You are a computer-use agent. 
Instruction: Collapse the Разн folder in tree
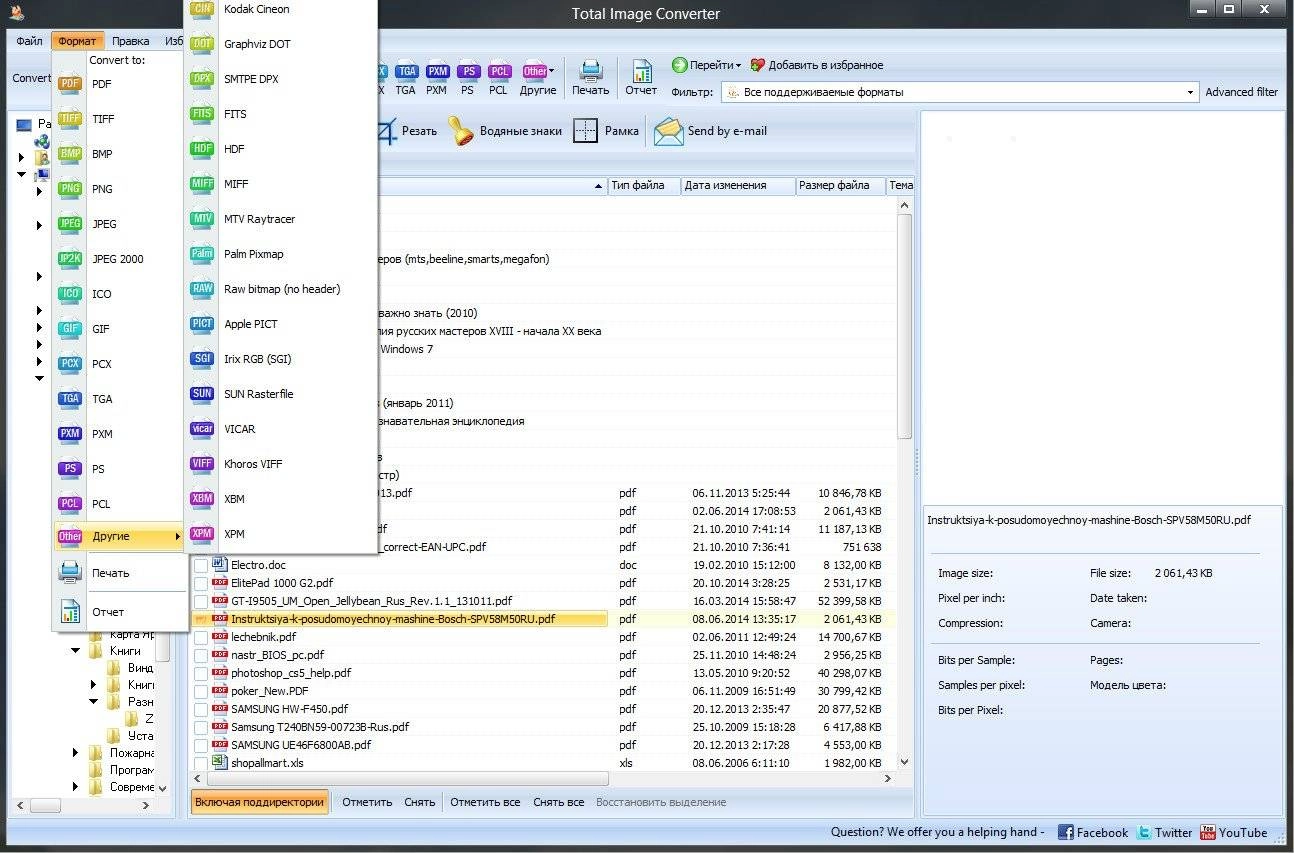[x=94, y=702]
